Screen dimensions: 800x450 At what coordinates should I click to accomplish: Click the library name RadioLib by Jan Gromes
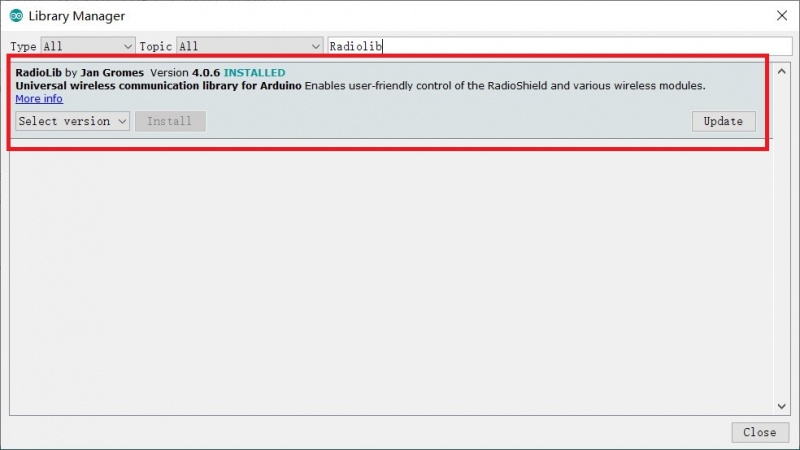[x=80, y=73]
